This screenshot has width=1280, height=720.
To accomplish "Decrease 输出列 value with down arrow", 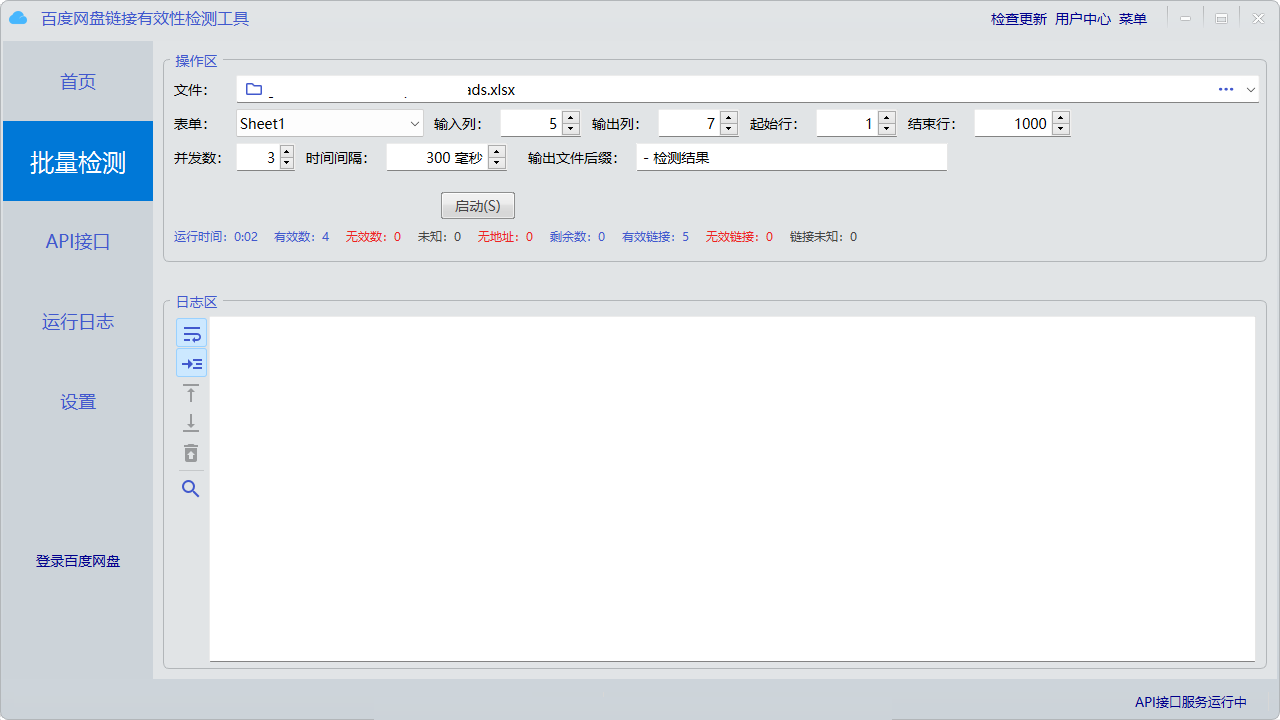I will click(729, 130).
